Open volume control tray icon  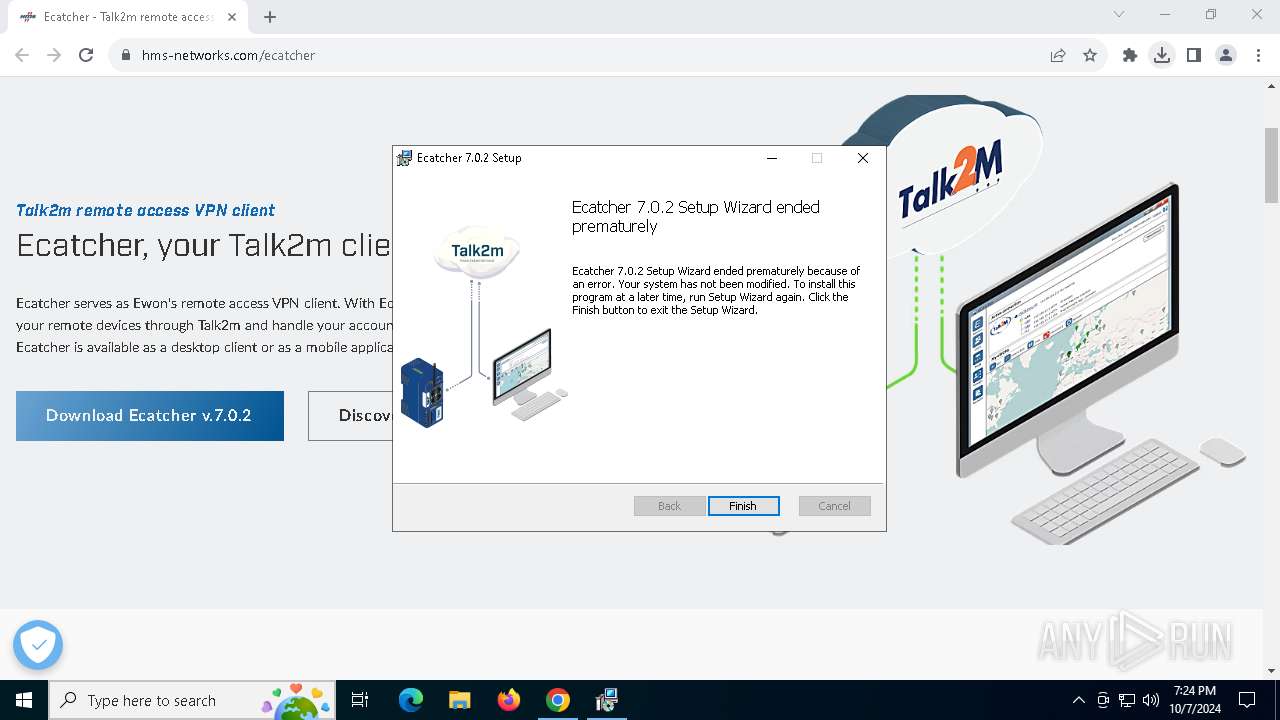tap(1151, 700)
